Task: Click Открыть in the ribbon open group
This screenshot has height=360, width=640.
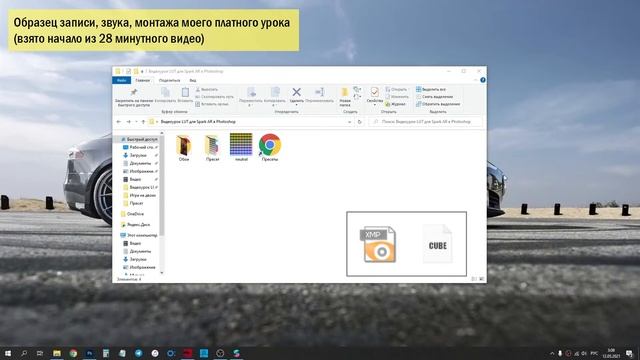Action: tap(397, 89)
